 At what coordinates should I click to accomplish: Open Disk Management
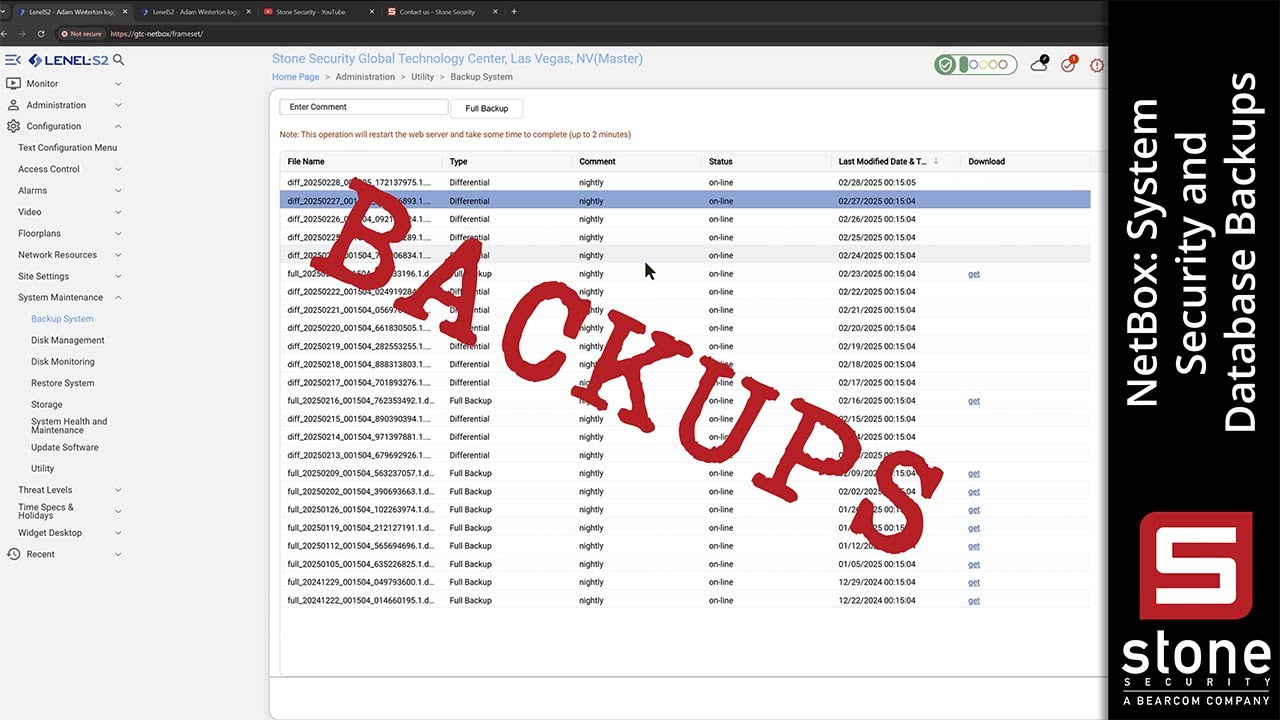[68, 341]
